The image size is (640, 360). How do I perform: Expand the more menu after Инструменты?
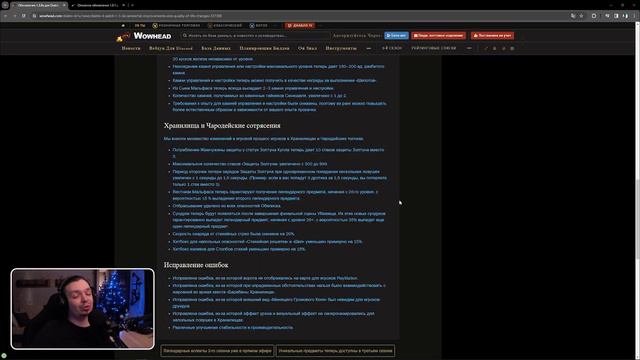click(369, 48)
